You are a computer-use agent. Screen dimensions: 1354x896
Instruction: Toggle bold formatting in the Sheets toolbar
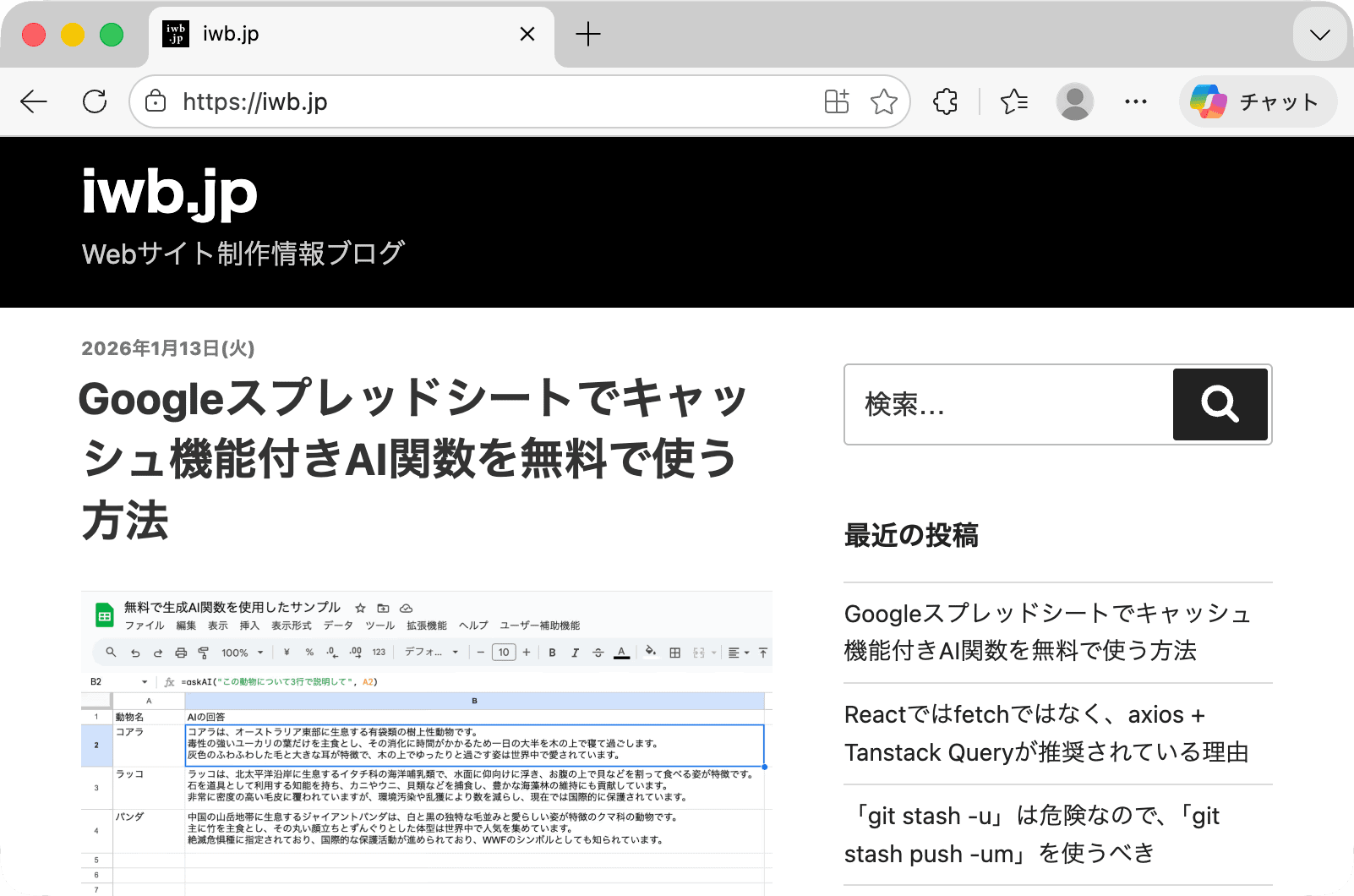(551, 653)
